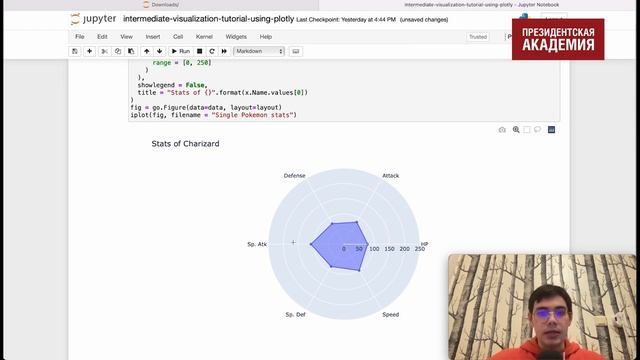640x360 pixels.
Task: Click the 100 radial tick label
Action: click(x=374, y=249)
